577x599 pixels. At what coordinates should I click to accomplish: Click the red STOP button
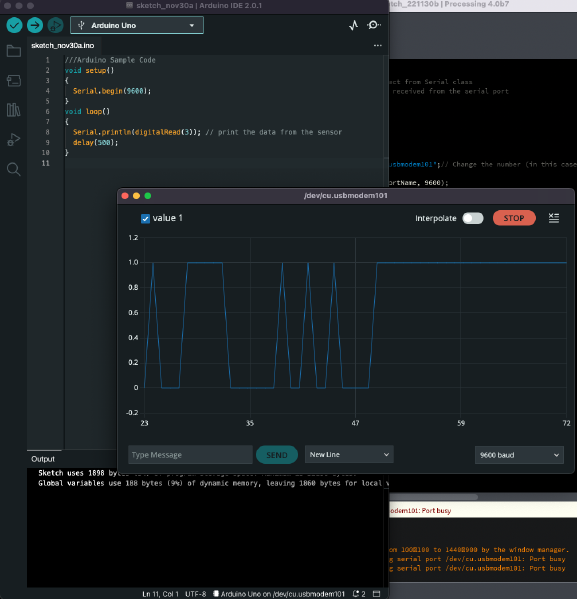coord(514,218)
